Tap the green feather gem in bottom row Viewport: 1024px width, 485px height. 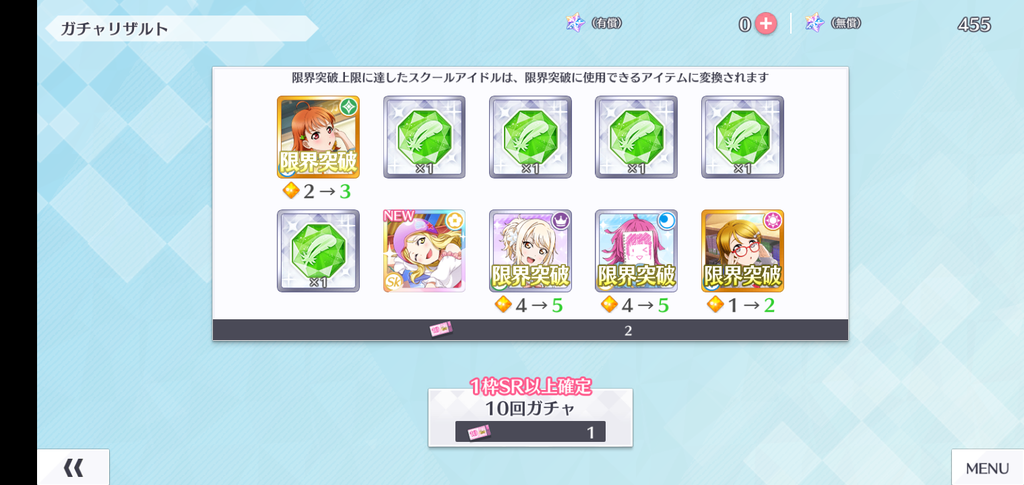[x=318, y=251]
